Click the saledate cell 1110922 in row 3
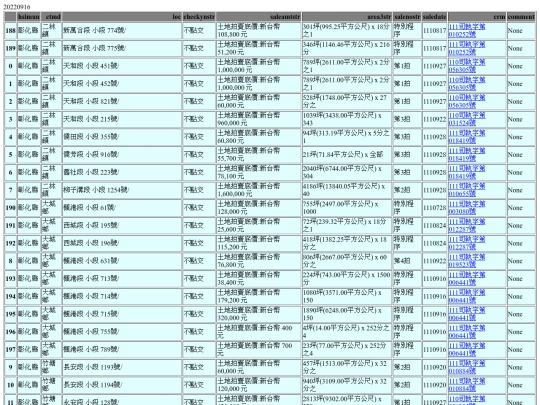The width and height of the screenshot is (540, 405). pos(435,119)
